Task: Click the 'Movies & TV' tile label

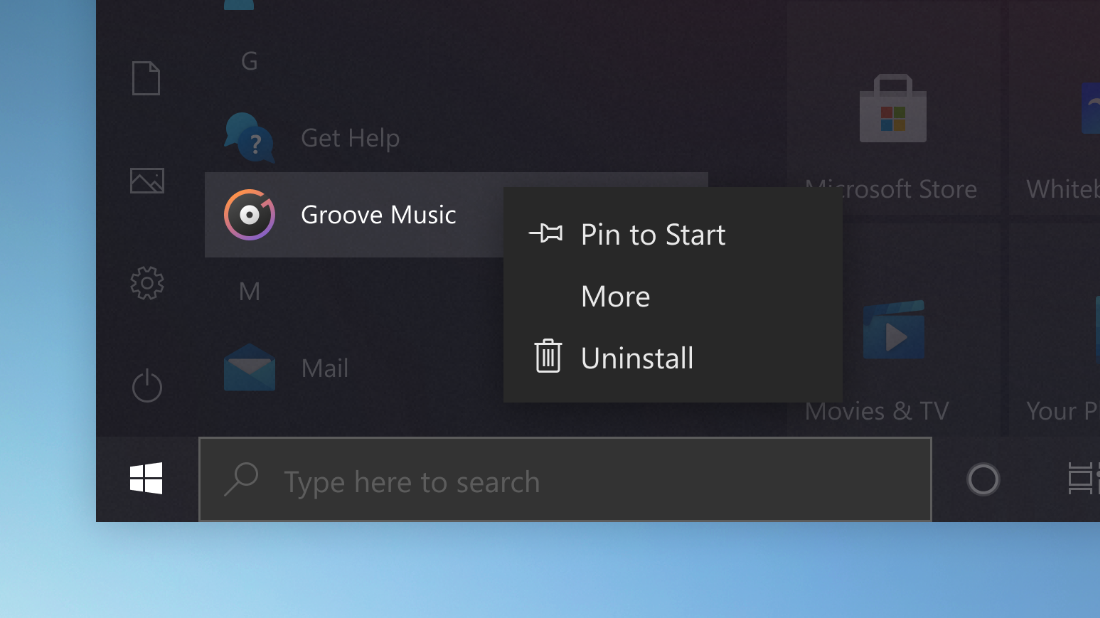Action: click(876, 411)
